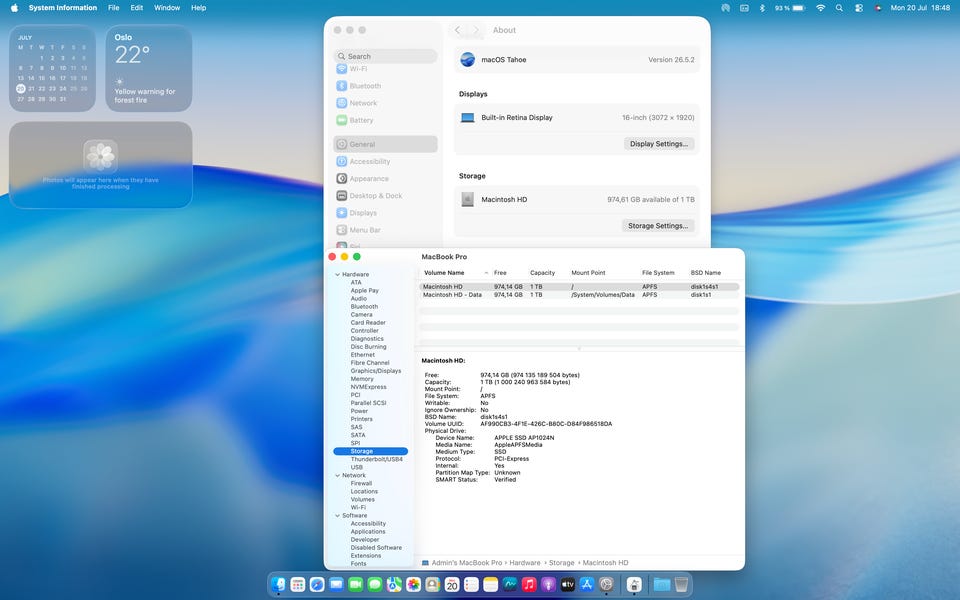Open the Trash in the Dock

point(681,585)
